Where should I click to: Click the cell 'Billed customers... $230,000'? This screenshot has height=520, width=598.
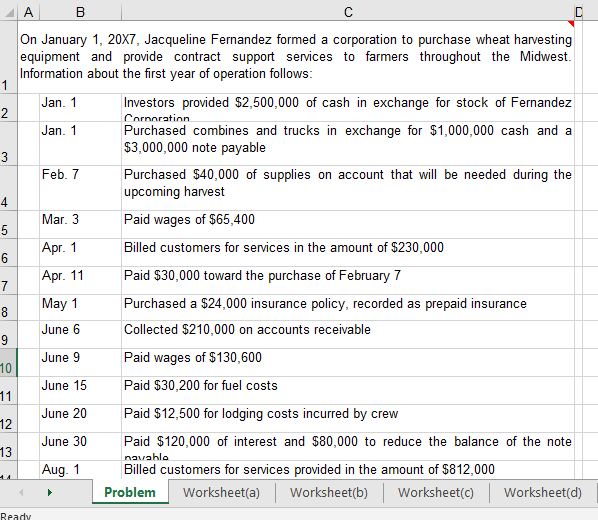click(x=348, y=253)
